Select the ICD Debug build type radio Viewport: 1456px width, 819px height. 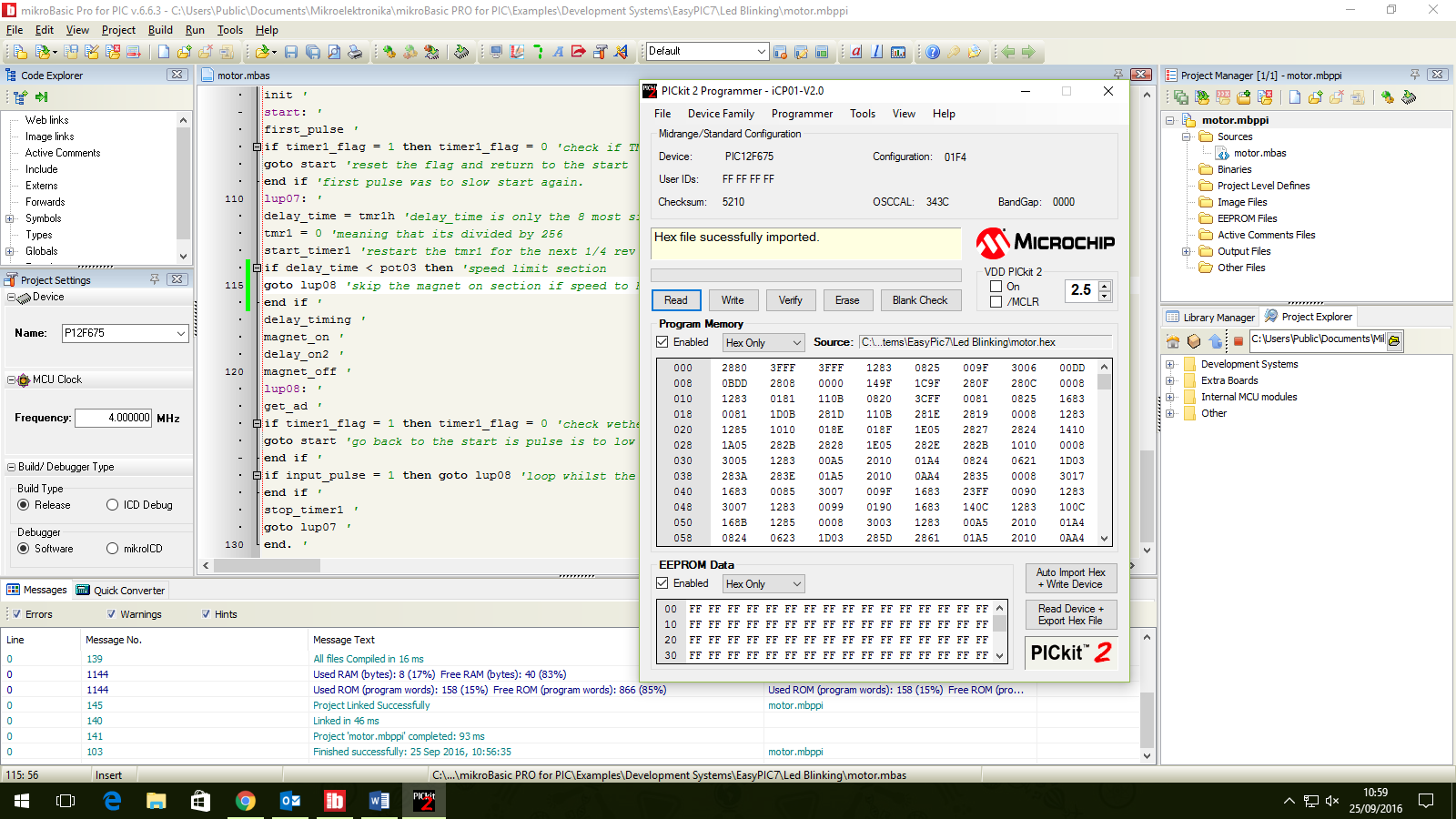point(113,505)
